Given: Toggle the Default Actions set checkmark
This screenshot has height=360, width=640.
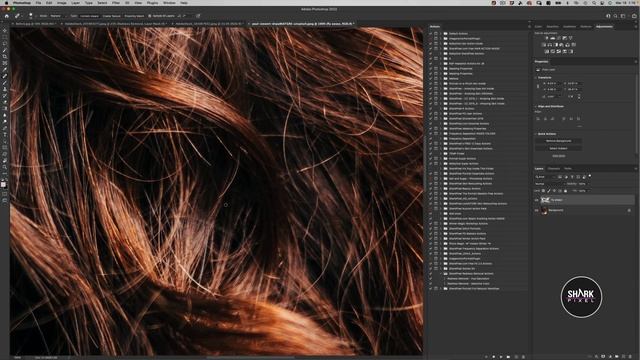Looking at the screenshot, I should [x=431, y=33].
